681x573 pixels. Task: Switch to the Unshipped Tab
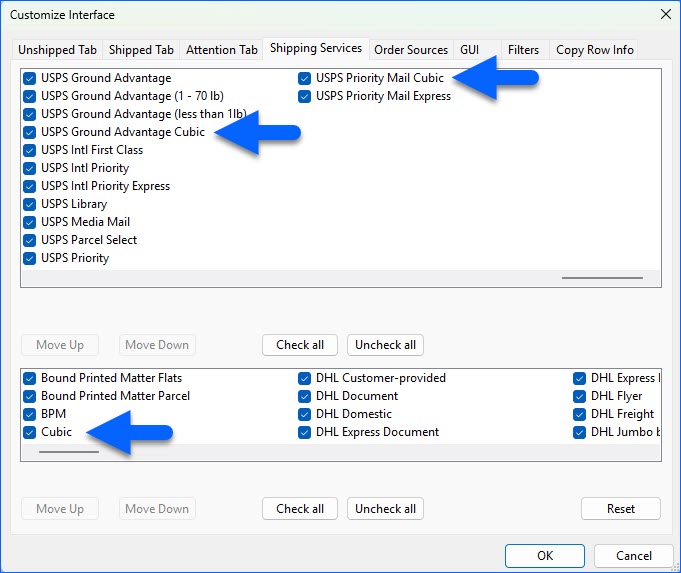click(57, 50)
